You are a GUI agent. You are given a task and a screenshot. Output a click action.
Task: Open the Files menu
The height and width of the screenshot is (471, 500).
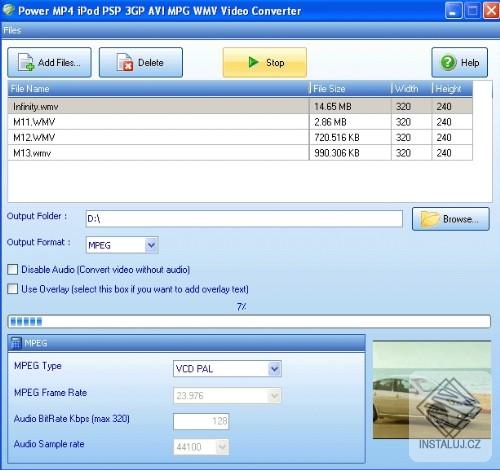12,30
